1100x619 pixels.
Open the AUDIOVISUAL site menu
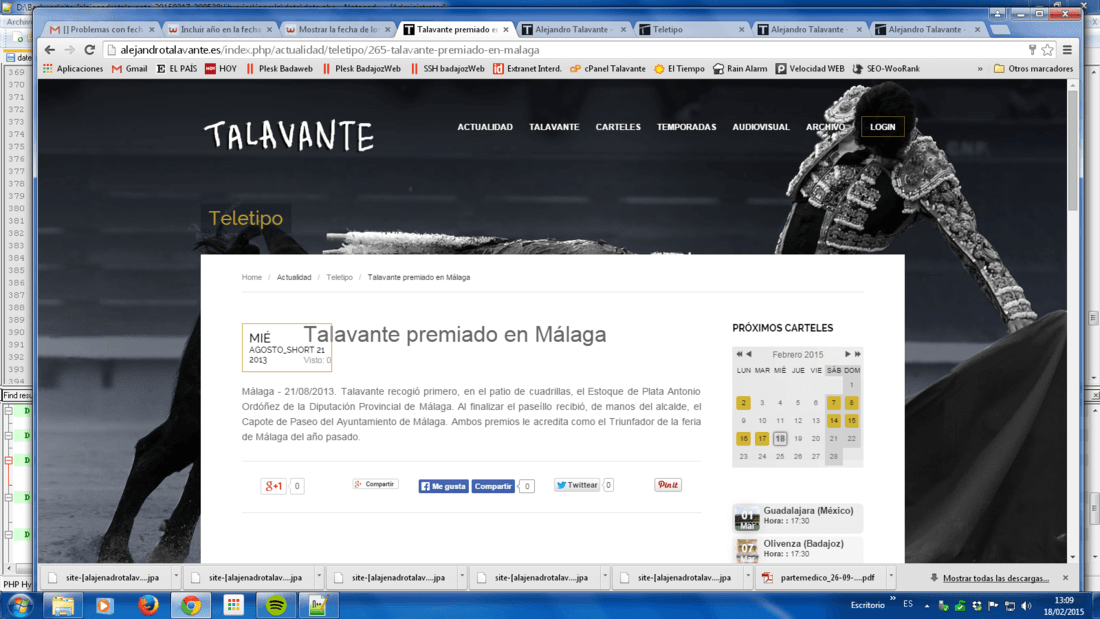click(760, 127)
